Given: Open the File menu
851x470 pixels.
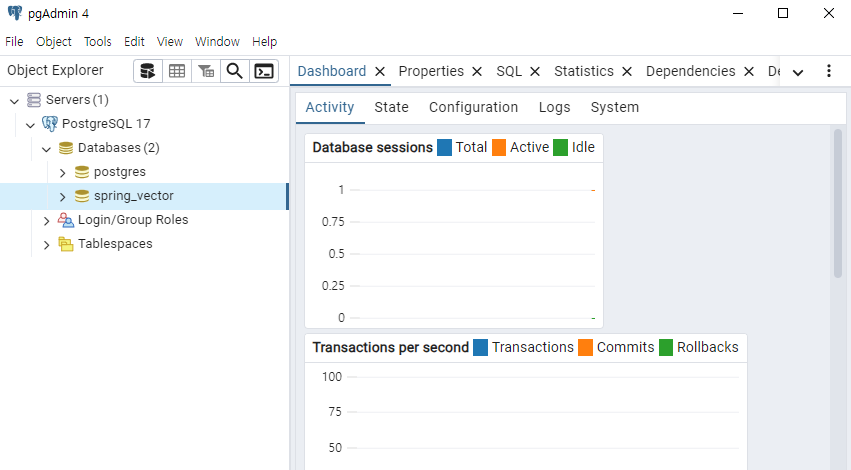Looking at the screenshot, I should (x=14, y=42).
